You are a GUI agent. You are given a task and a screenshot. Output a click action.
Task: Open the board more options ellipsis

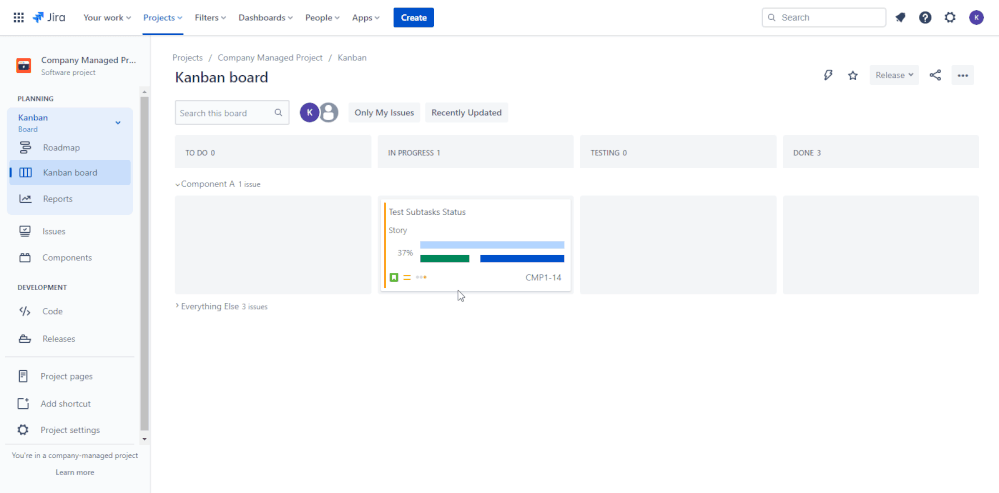coord(963,75)
